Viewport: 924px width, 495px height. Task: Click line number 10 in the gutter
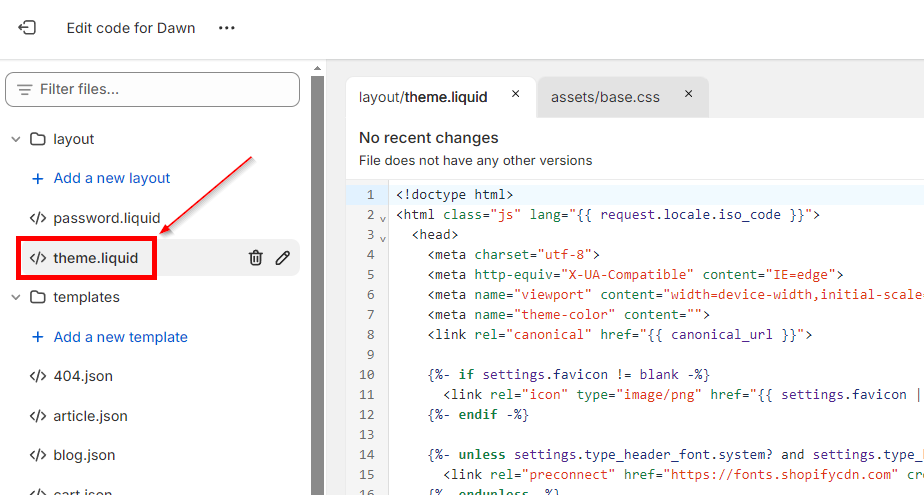pyautogui.click(x=367, y=375)
